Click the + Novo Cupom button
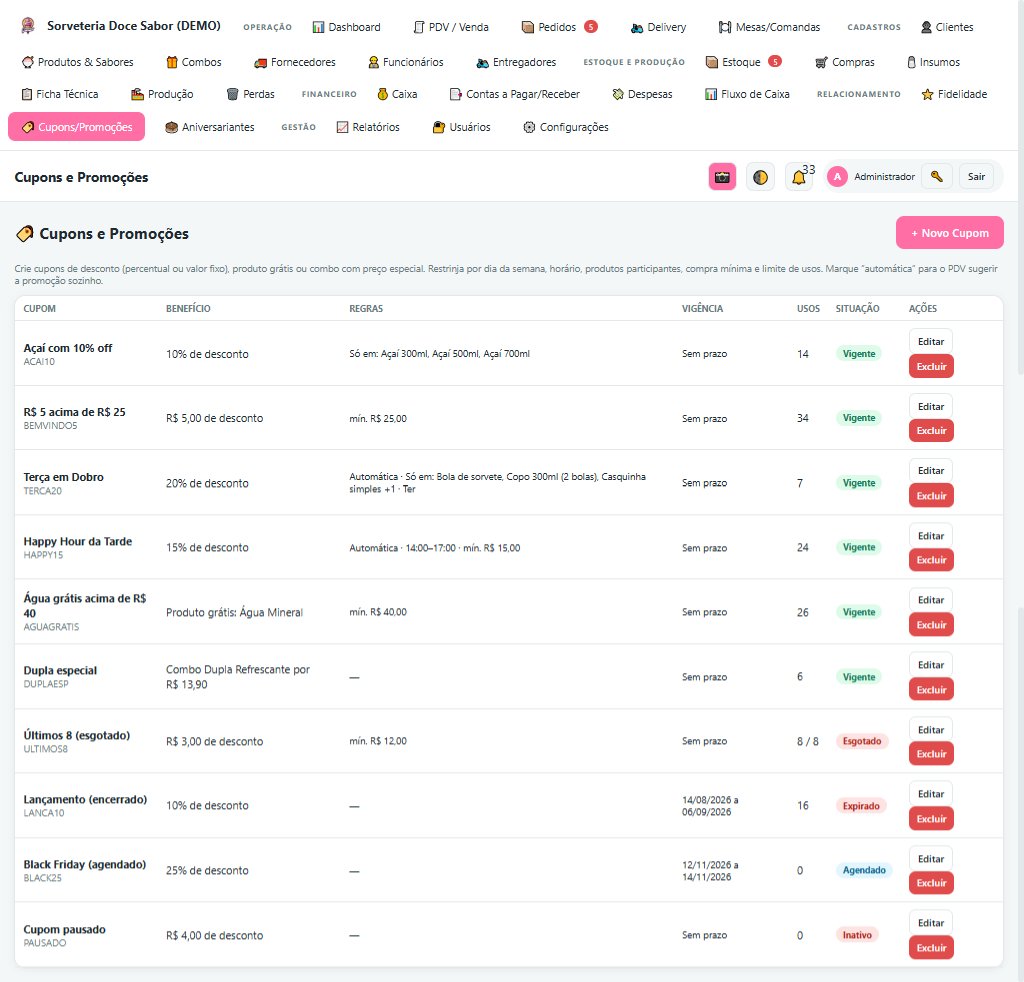The image size is (1024, 982). tap(950, 233)
